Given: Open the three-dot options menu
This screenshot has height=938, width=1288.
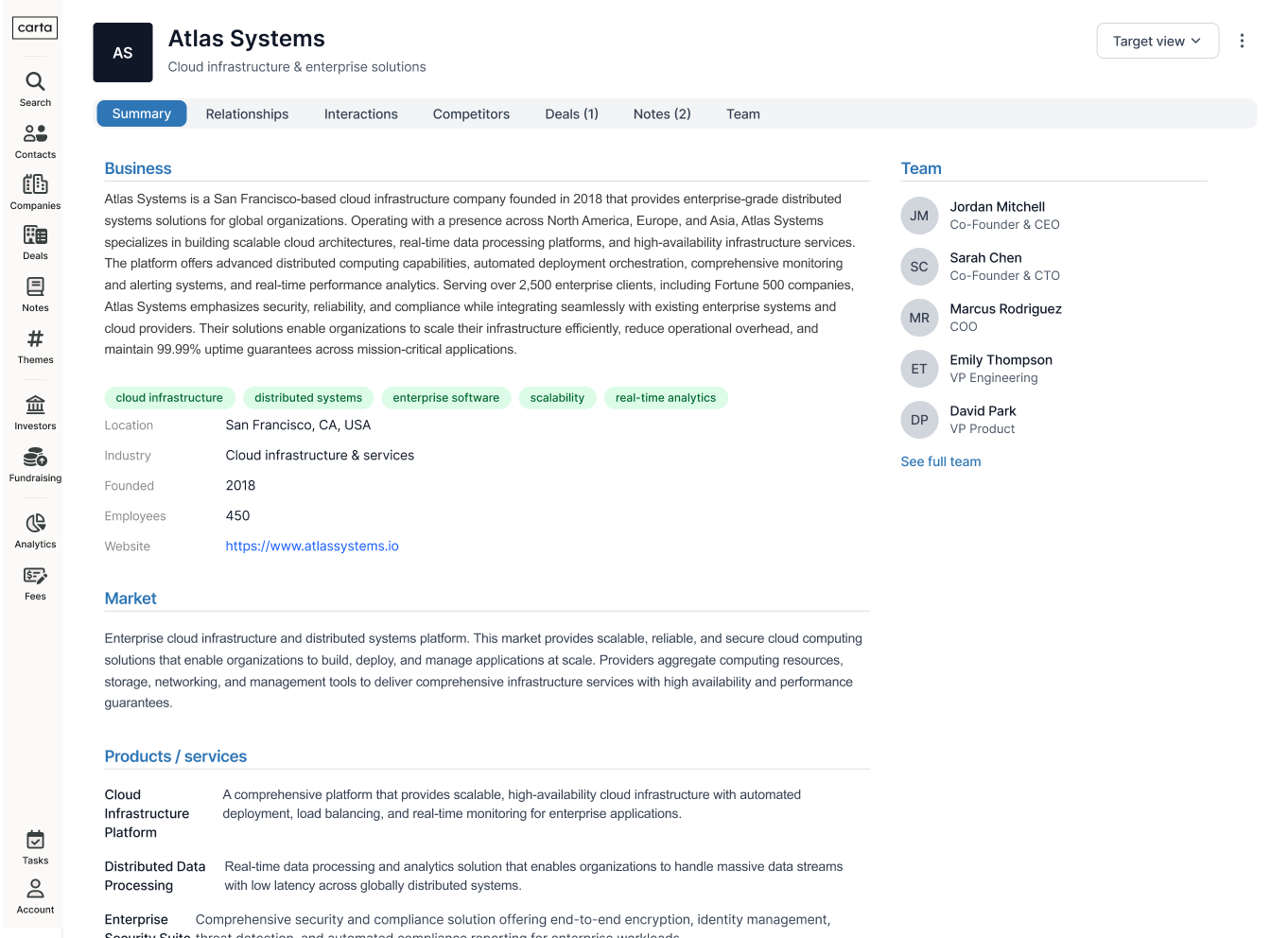Looking at the screenshot, I should coord(1242,41).
